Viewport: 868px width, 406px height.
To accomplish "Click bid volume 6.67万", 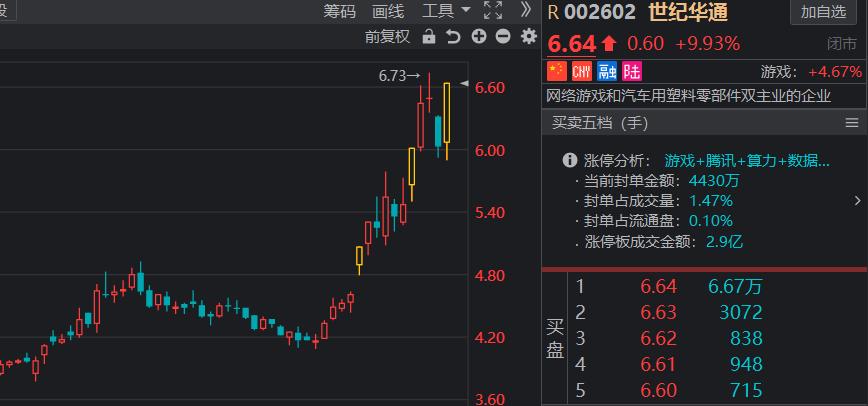I will 735,286.
